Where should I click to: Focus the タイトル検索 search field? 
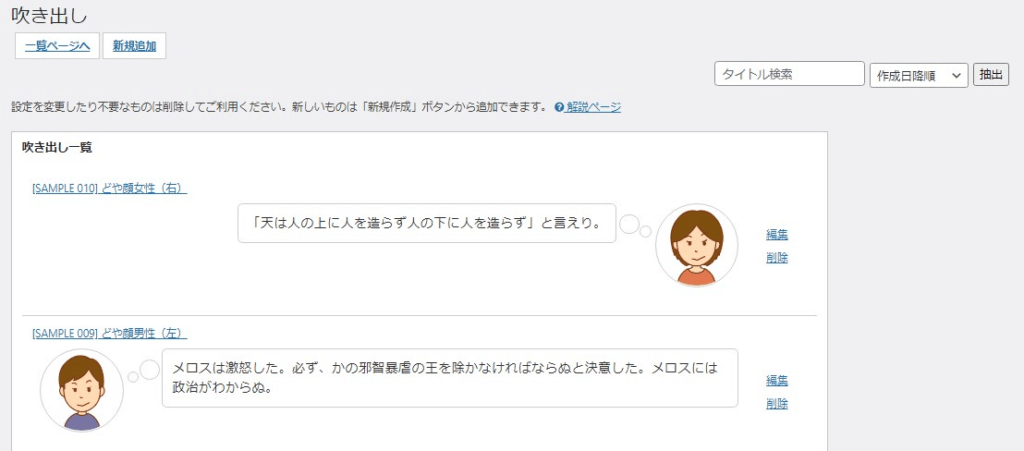tap(790, 74)
